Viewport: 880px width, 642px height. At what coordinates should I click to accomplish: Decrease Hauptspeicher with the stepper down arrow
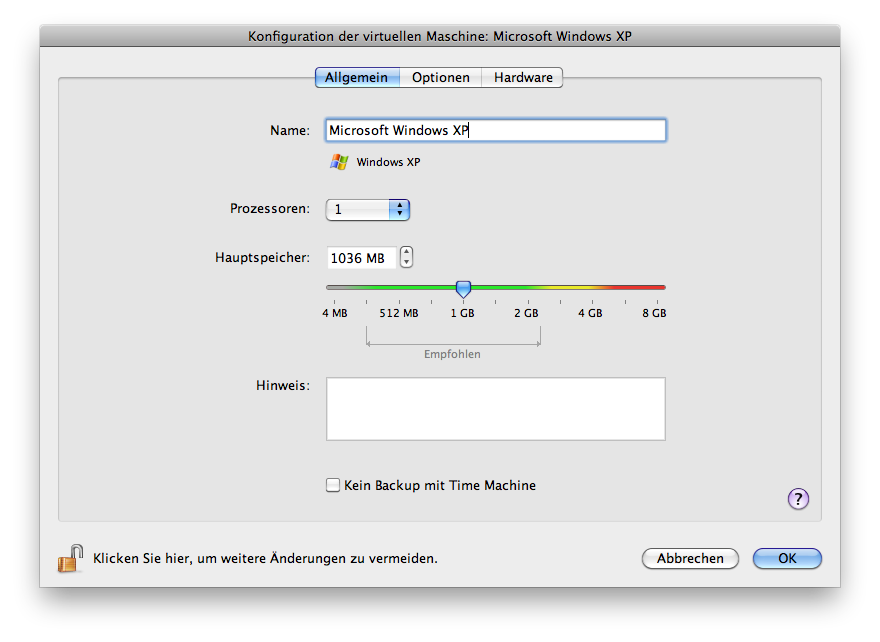pyautogui.click(x=406, y=263)
